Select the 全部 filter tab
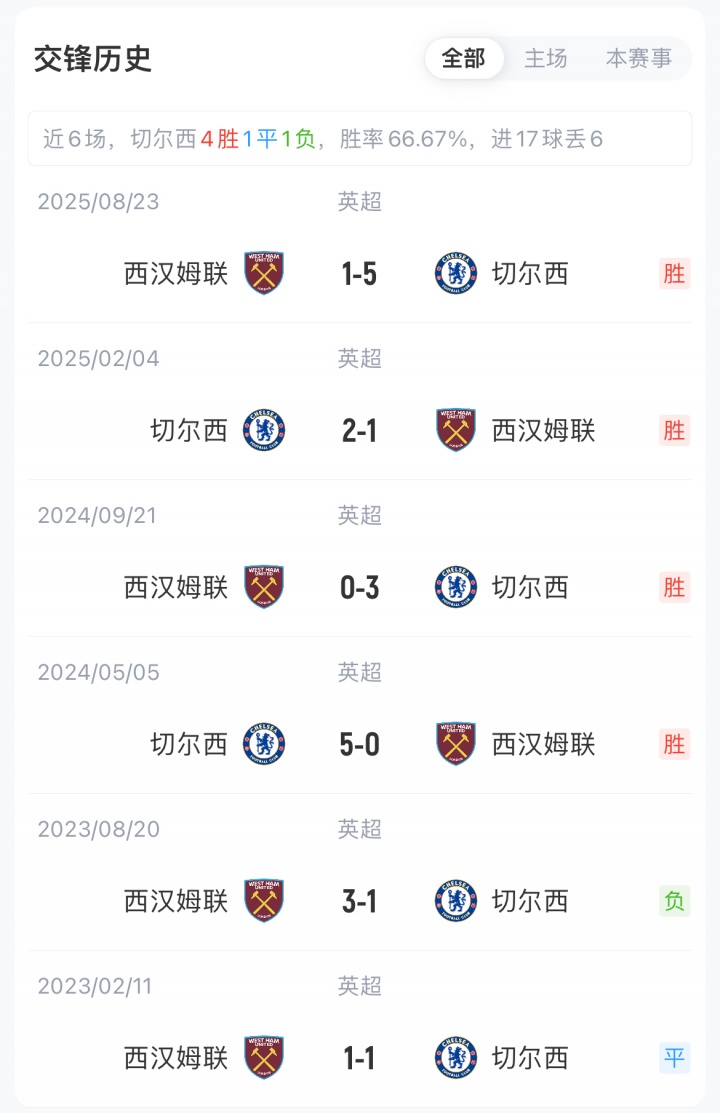The image size is (720, 1113). pyautogui.click(x=463, y=59)
